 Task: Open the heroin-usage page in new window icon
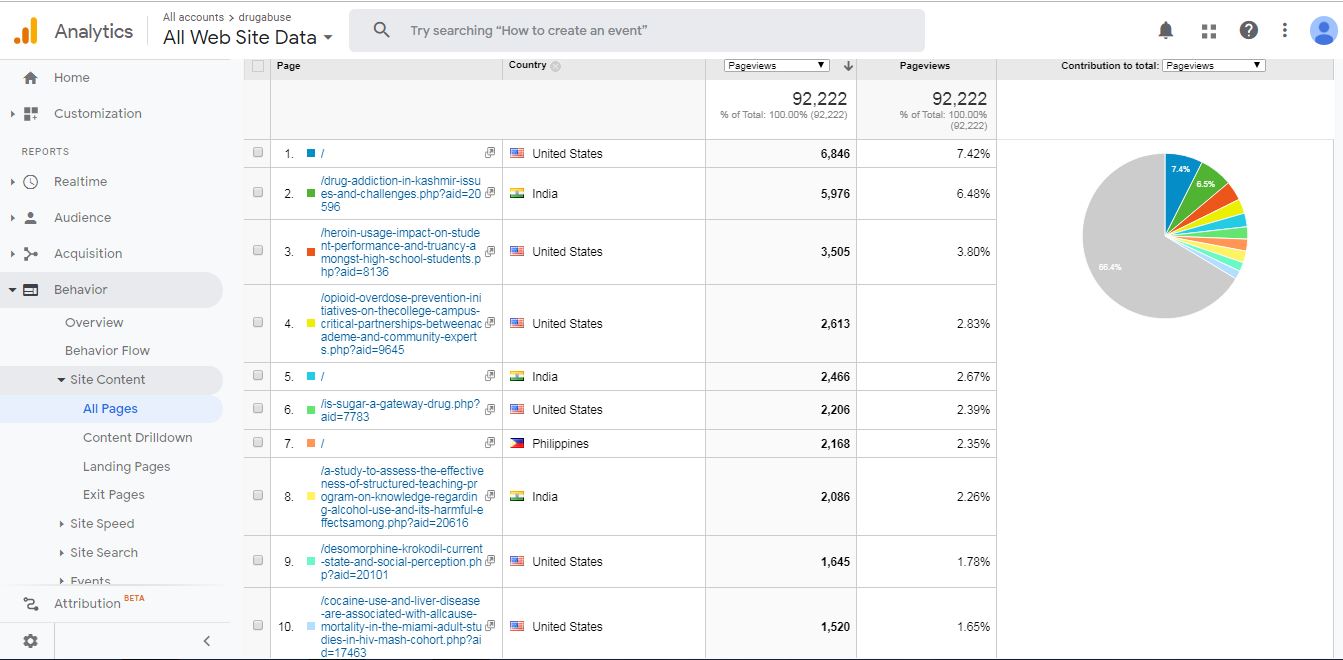point(490,252)
